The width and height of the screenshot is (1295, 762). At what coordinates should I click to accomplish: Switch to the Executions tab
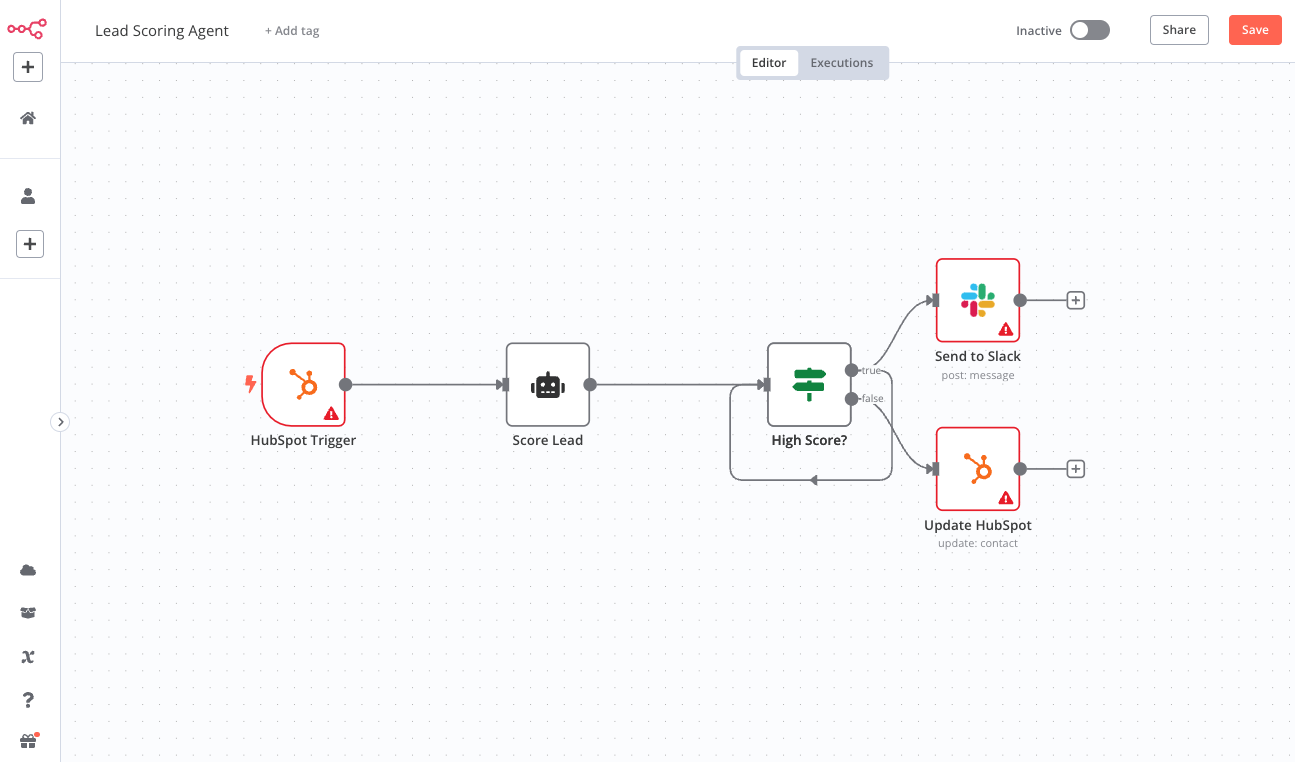(842, 63)
